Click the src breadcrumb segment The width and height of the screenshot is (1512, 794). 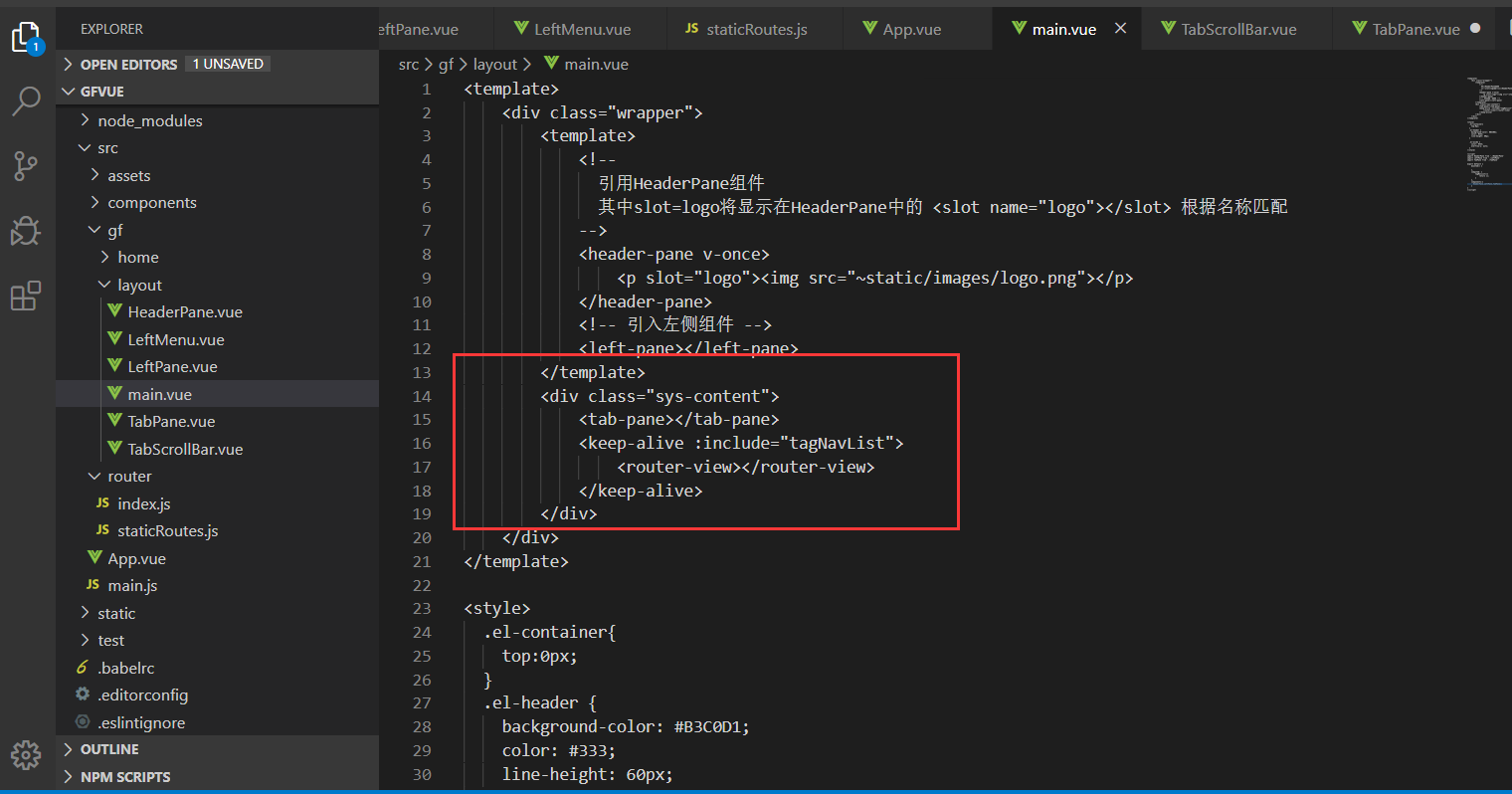pos(409,64)
